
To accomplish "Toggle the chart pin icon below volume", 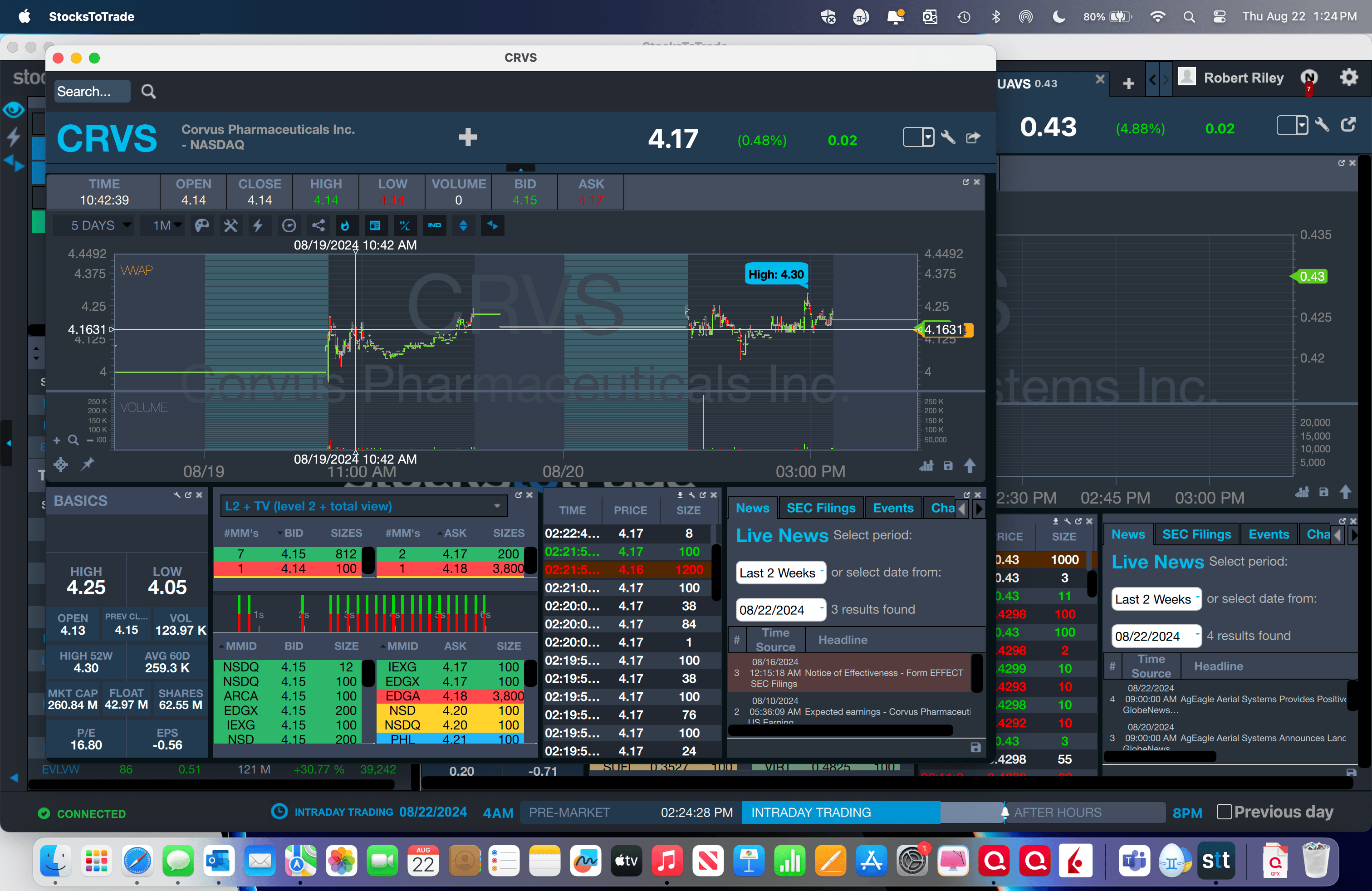I will click(x=88, y=464).
